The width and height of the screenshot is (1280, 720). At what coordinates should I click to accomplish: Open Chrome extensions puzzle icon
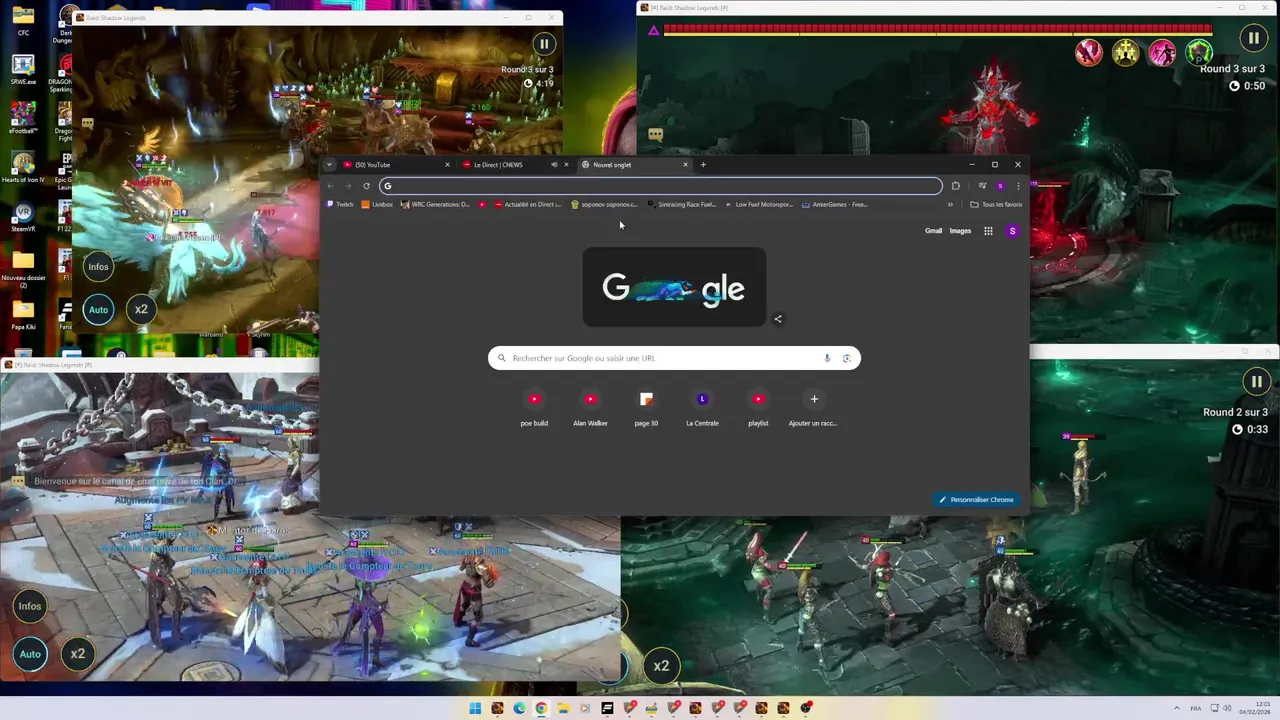tap(955, 185)
